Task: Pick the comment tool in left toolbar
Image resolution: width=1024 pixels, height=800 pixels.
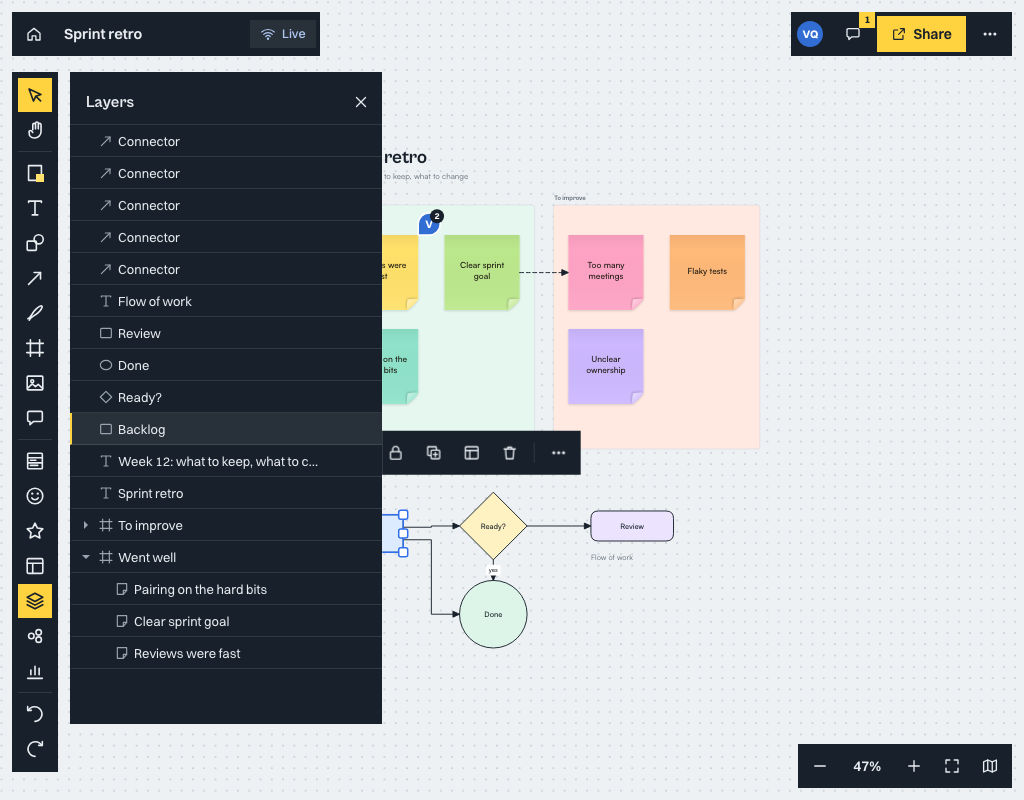Action: (x=35, y=418)
